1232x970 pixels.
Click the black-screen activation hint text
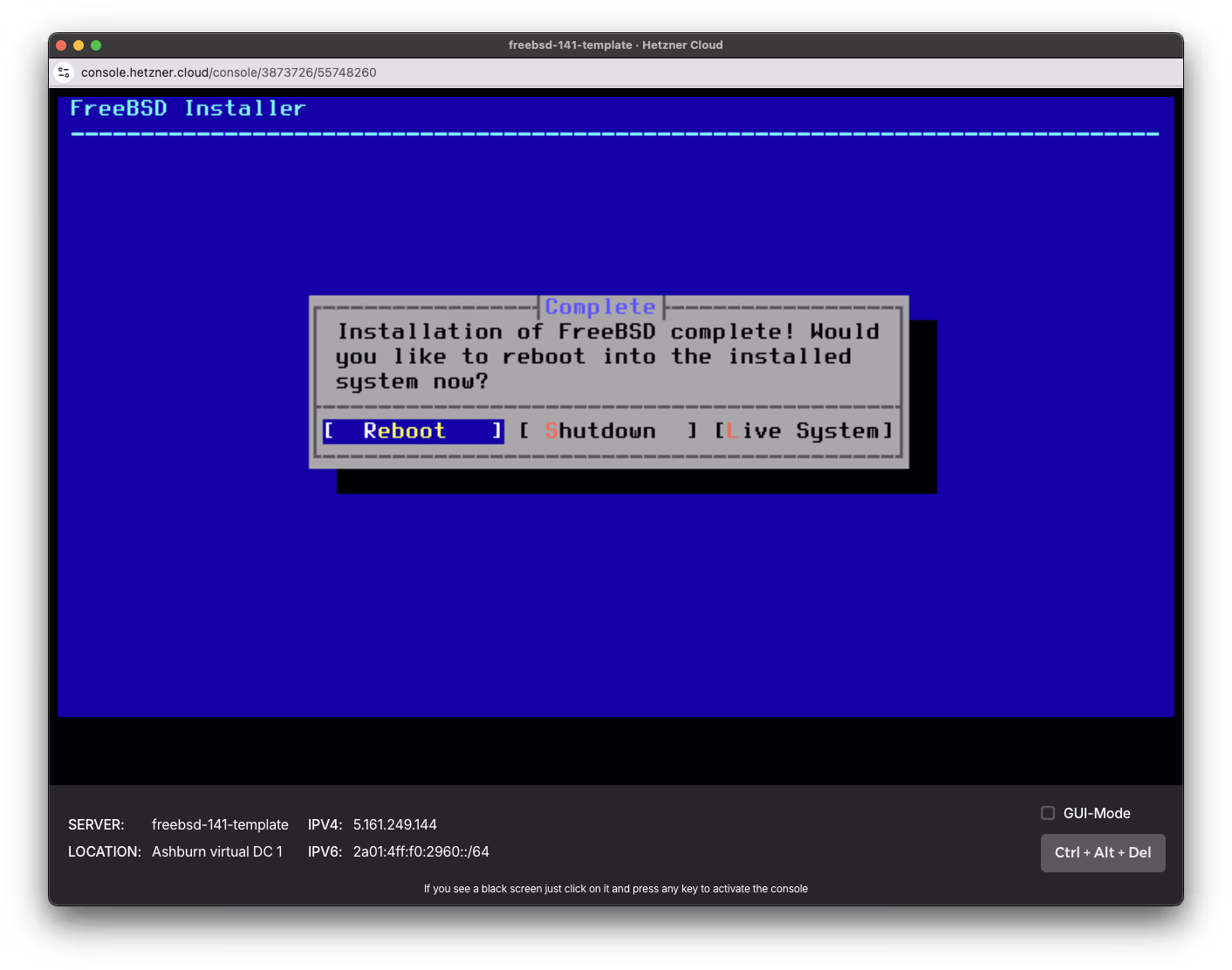click(x=616, y=888)
